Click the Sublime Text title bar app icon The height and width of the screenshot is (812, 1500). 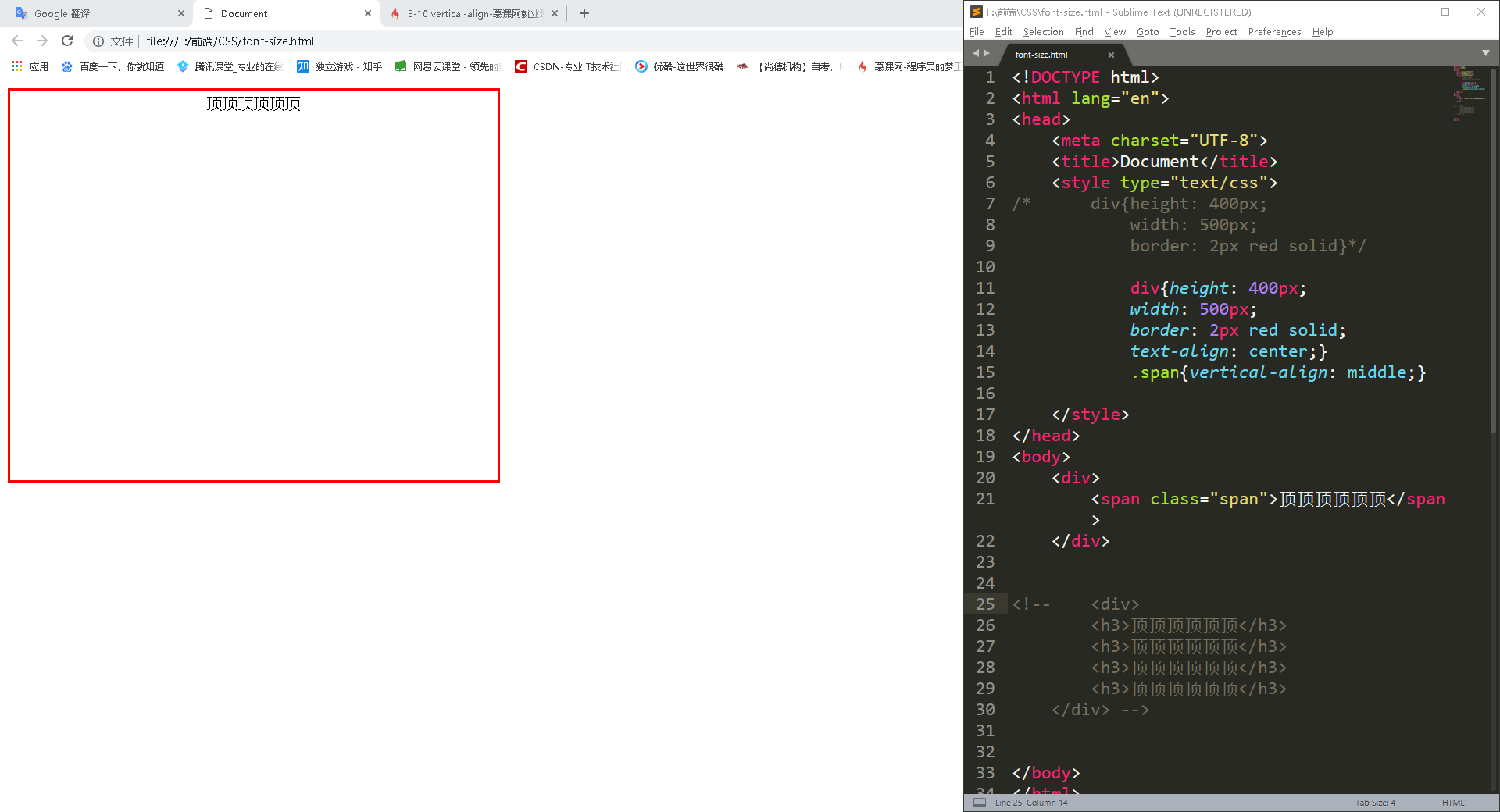click(x=977, y=12)
